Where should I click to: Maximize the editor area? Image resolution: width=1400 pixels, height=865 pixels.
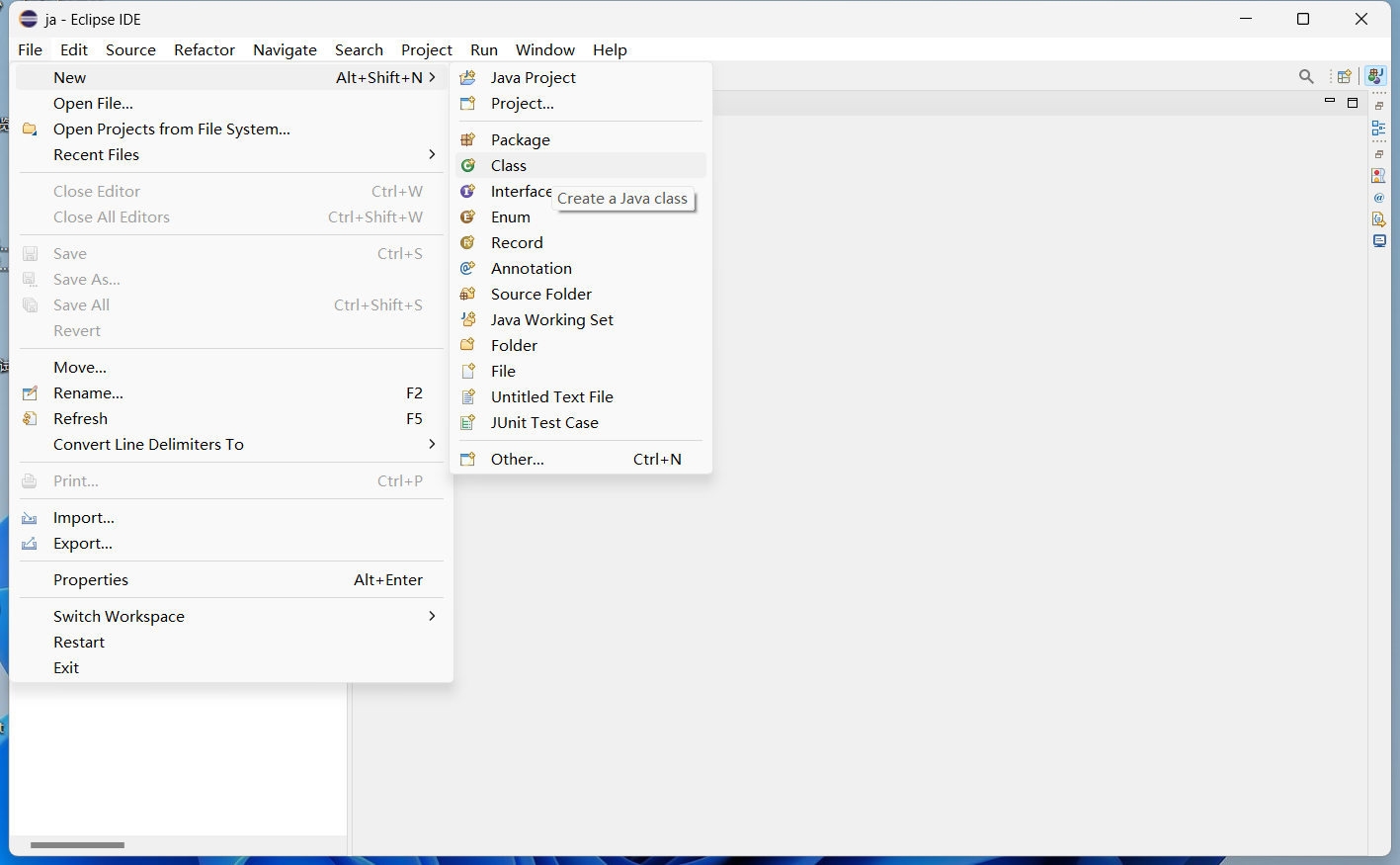(1353, 102)
